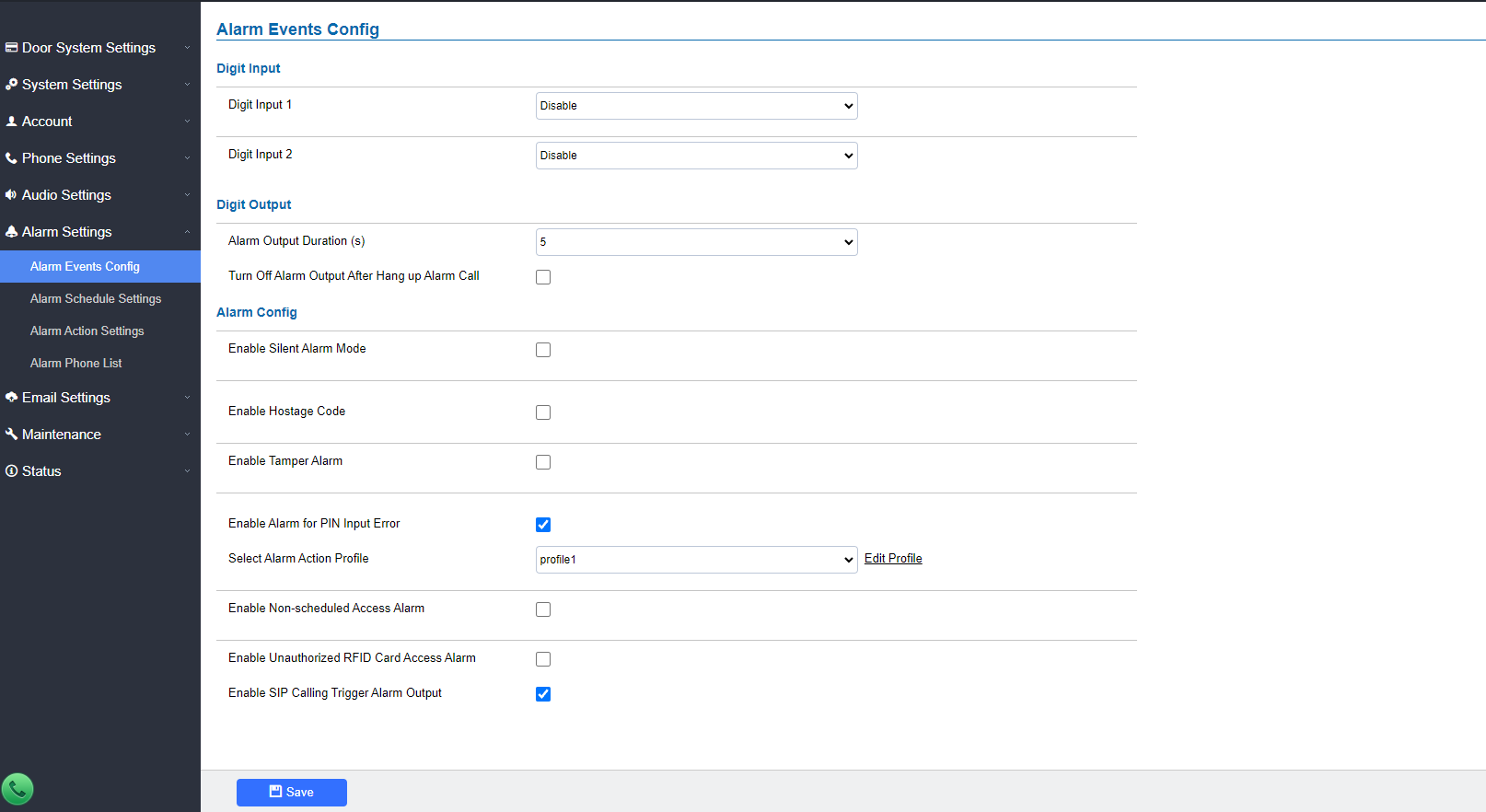
Task: Enable Silent Alarm Mode checkbox
Action: (x=543, y=350)
